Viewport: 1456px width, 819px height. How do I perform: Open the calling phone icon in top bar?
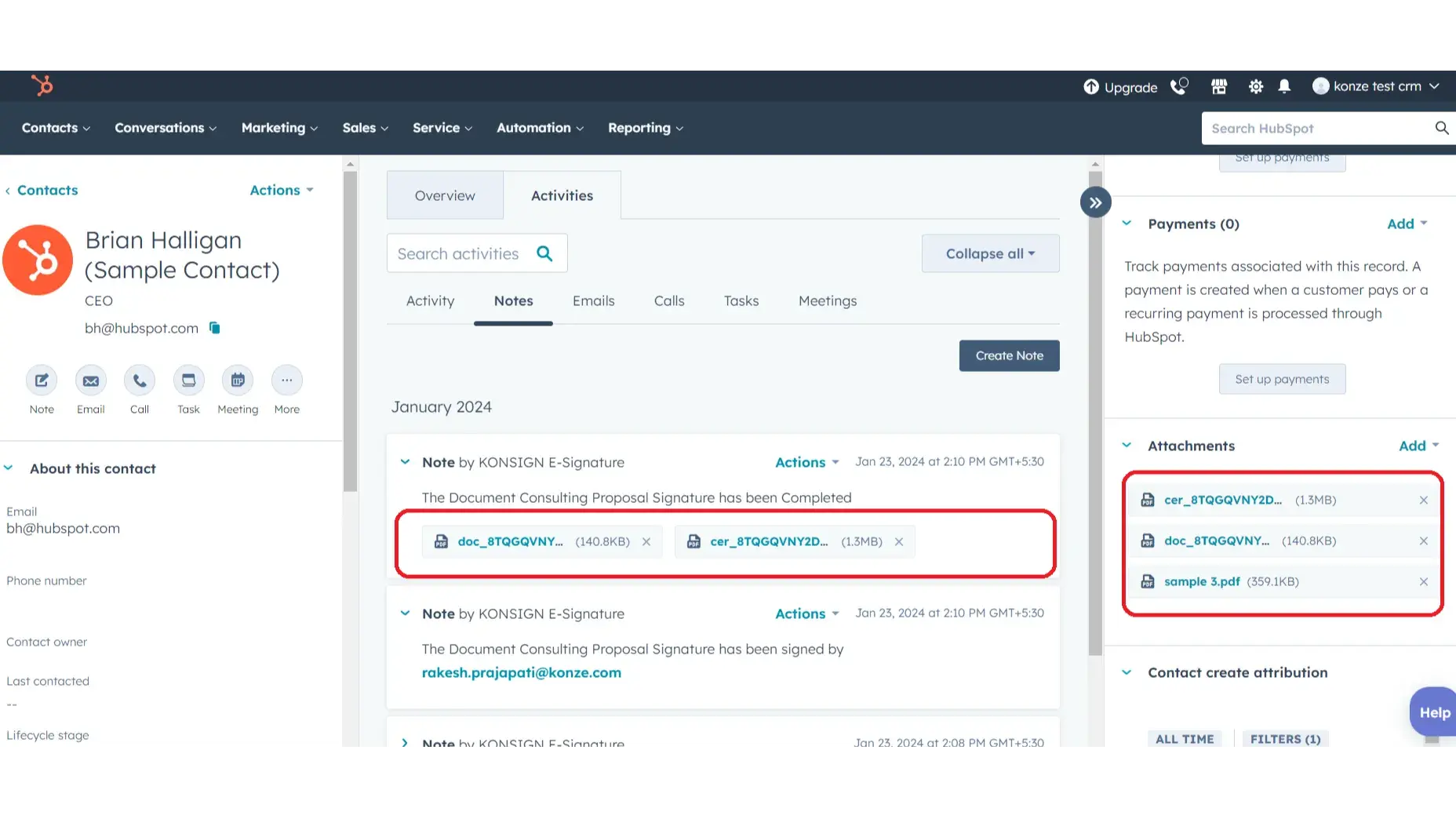coord(1178,86)
